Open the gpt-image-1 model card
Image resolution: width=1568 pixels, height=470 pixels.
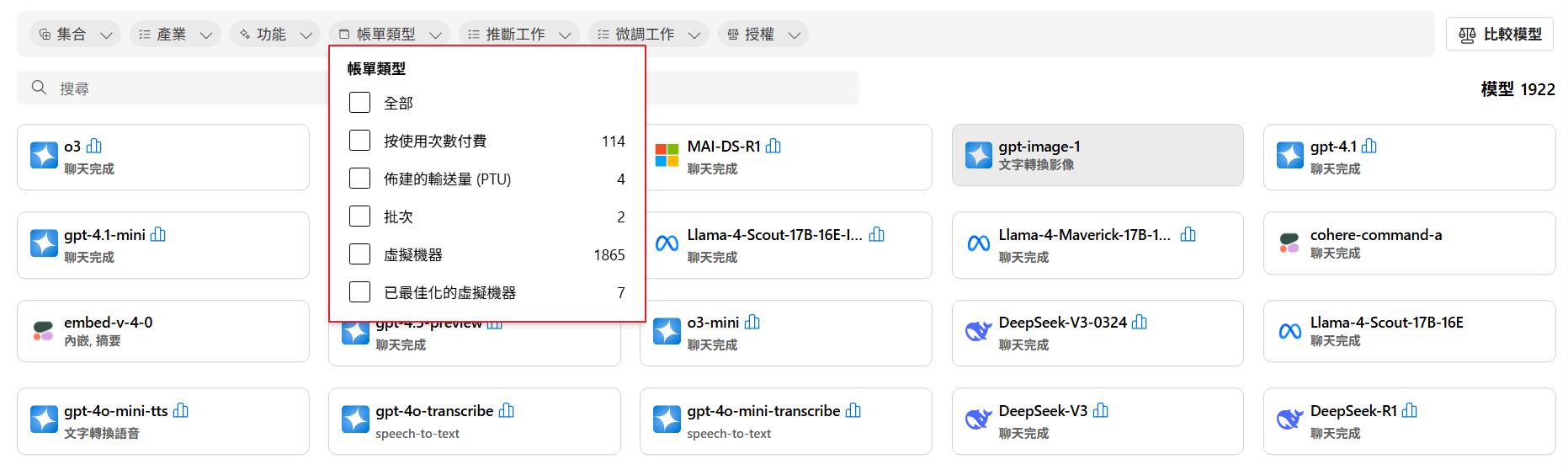(1097, 156)
